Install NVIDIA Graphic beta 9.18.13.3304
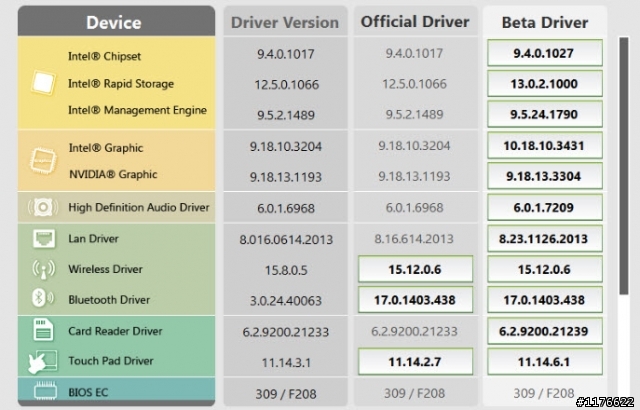Image resolution: width=640 pixels, height=410 pixels. point(544,176)
